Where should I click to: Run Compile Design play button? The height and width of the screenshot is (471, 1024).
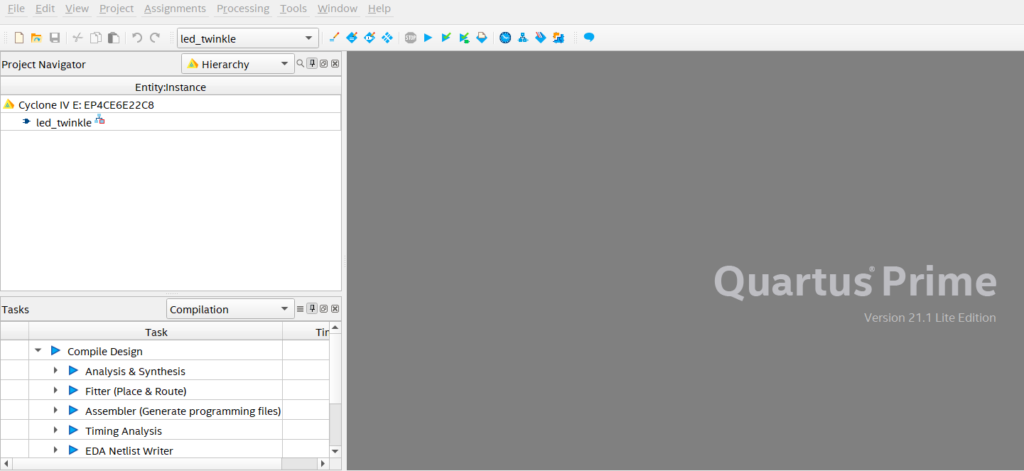(56, 351)
